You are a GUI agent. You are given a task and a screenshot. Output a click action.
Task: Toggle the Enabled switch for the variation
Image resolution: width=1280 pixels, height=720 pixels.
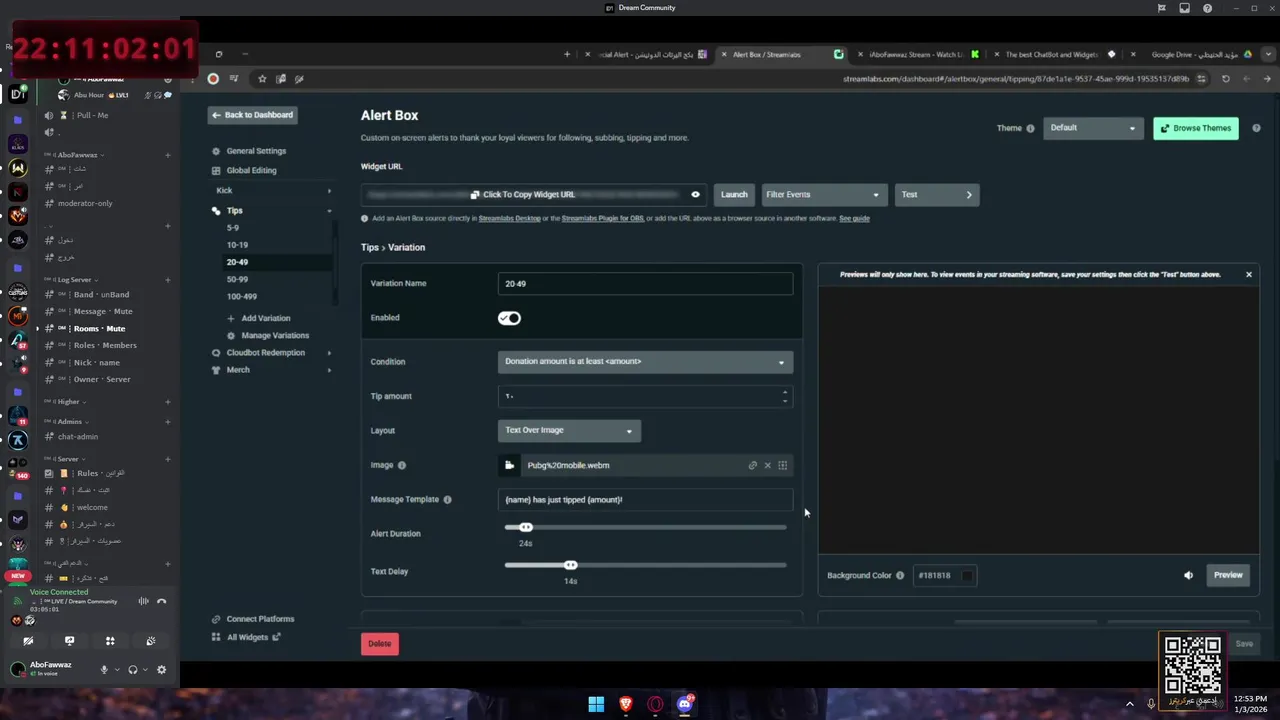tap(509, 318)
